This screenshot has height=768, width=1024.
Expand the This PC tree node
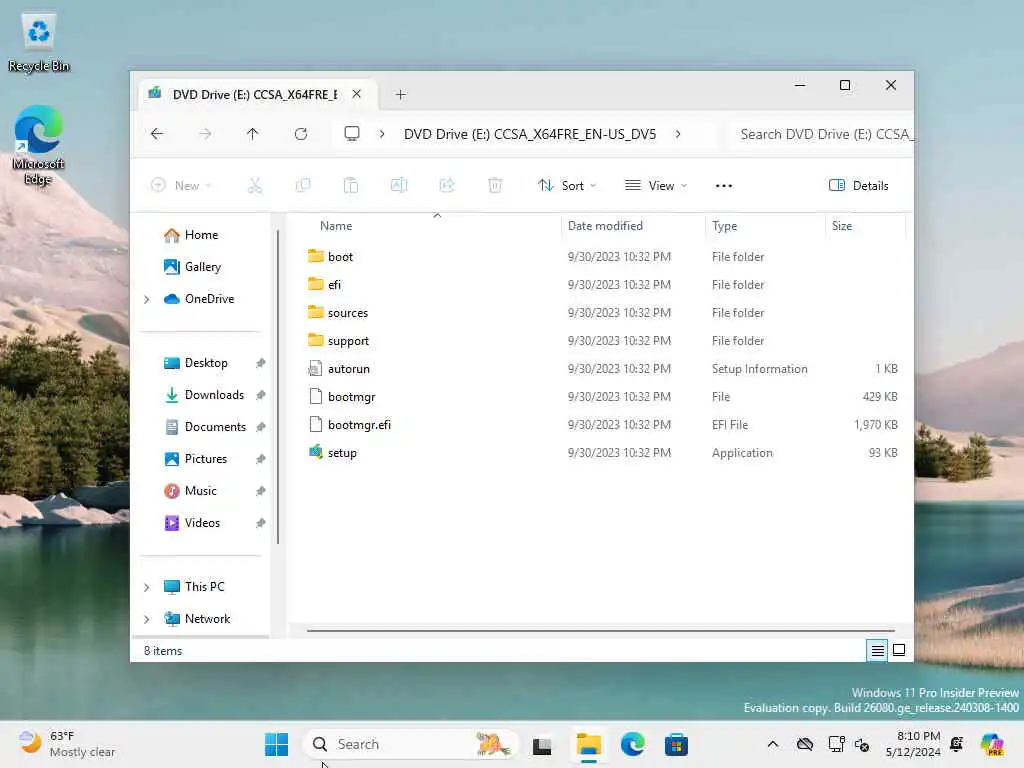[x=147, y=587]
